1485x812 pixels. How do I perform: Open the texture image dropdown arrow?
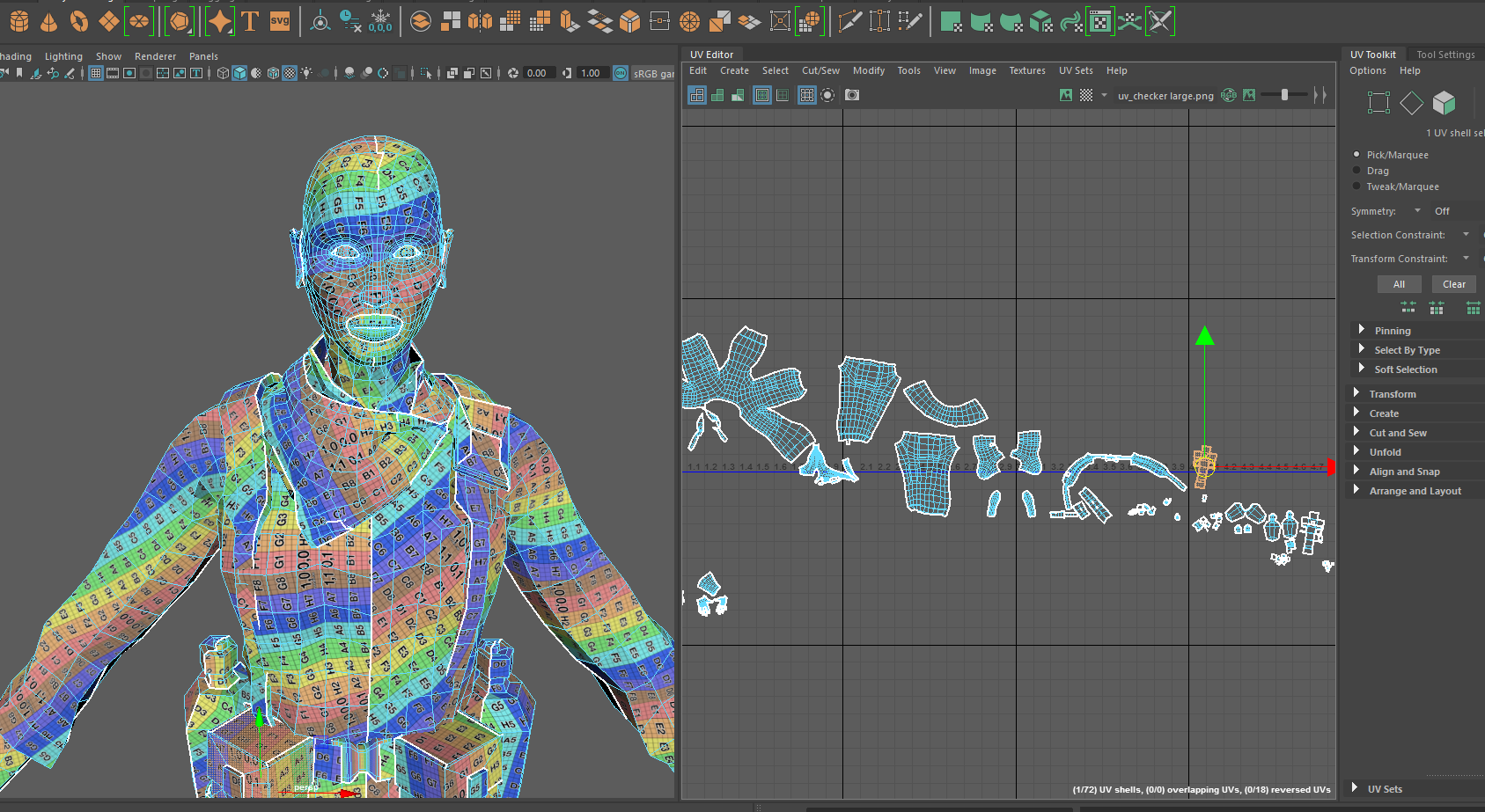click(x=1104, y=95)
